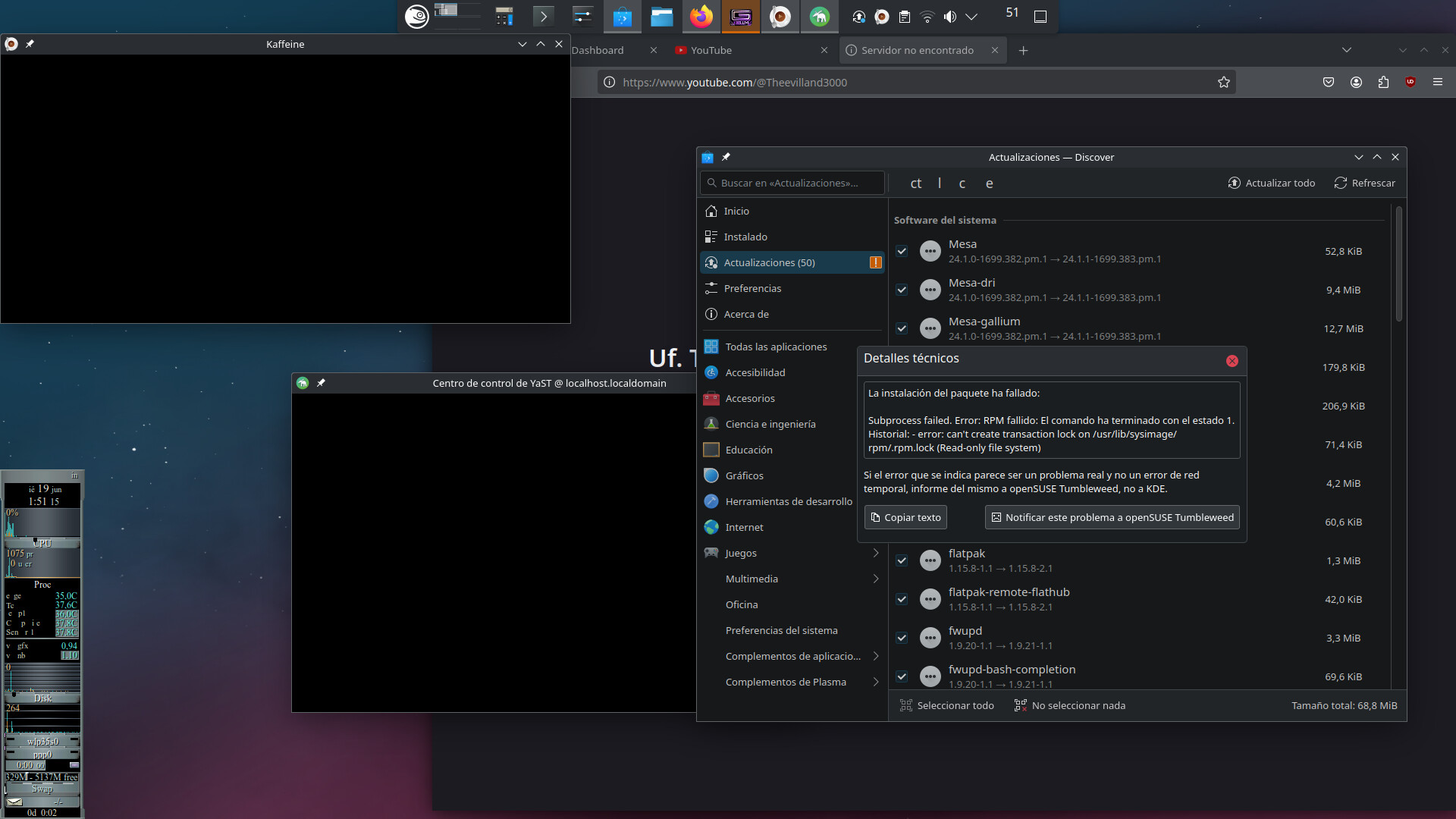This screenshot has height=819, width=1456.
Task: Uncheck the flatpak update checkbox
Action: pyautogui.click(x=902, y=560)
